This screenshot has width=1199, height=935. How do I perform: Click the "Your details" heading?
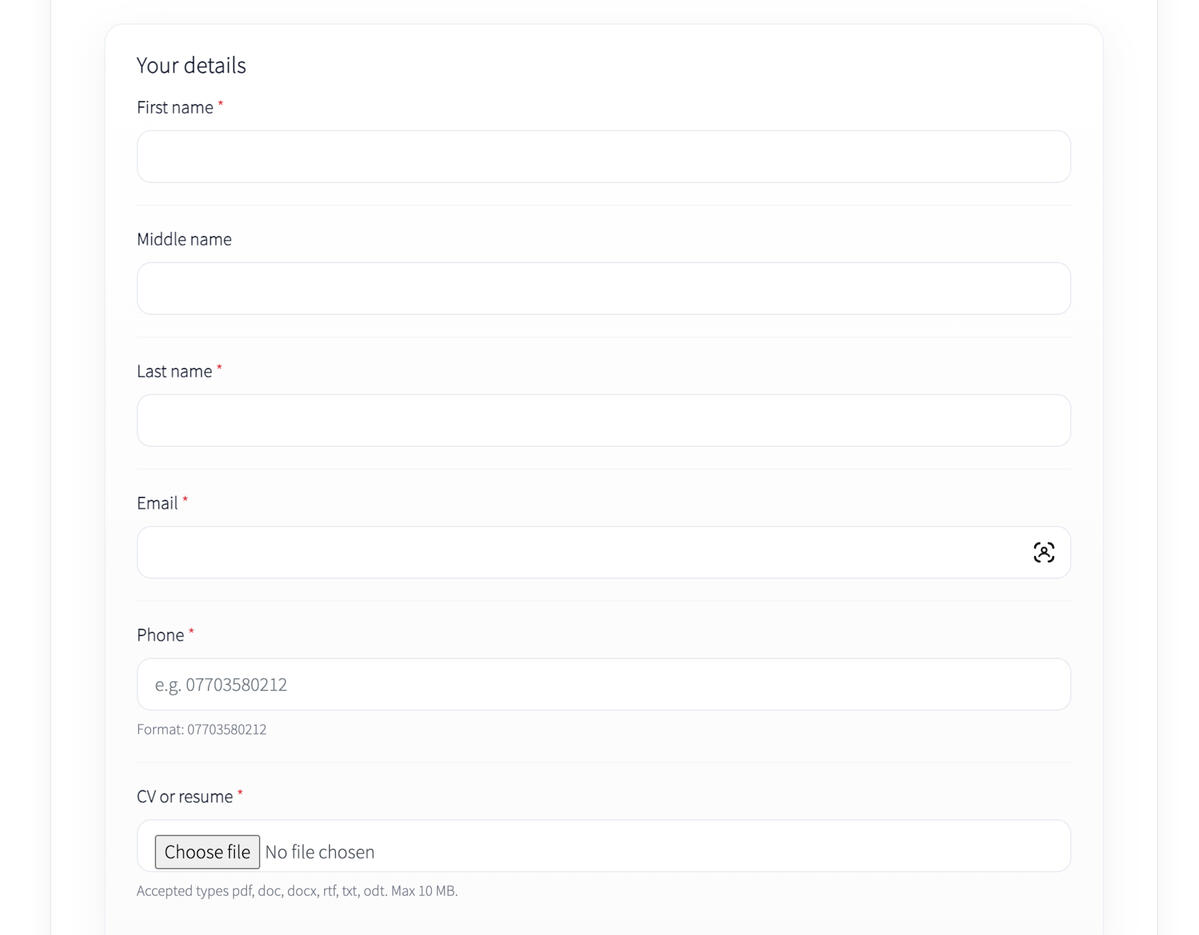coord(191,66)
